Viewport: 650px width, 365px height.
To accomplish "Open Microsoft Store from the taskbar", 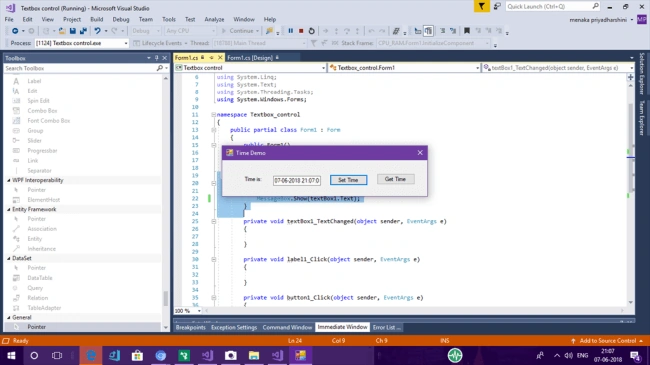I will [137, 355].
